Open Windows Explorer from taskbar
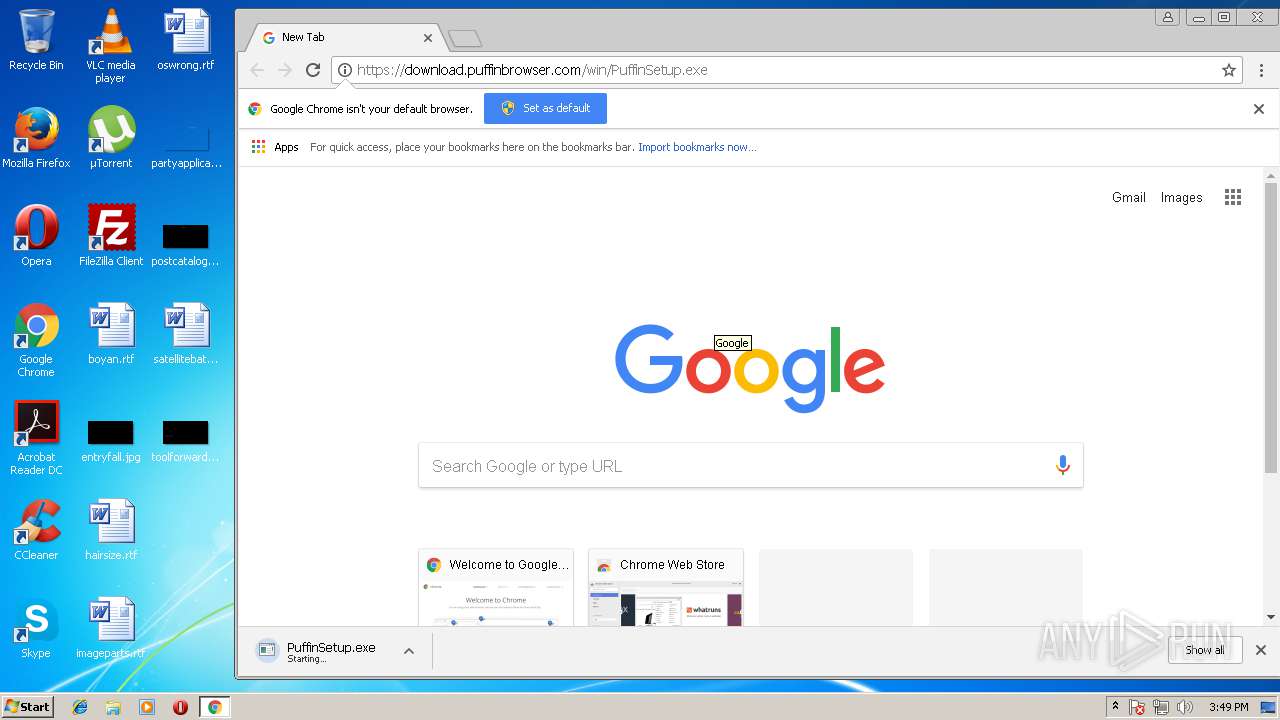 point(113,707)
